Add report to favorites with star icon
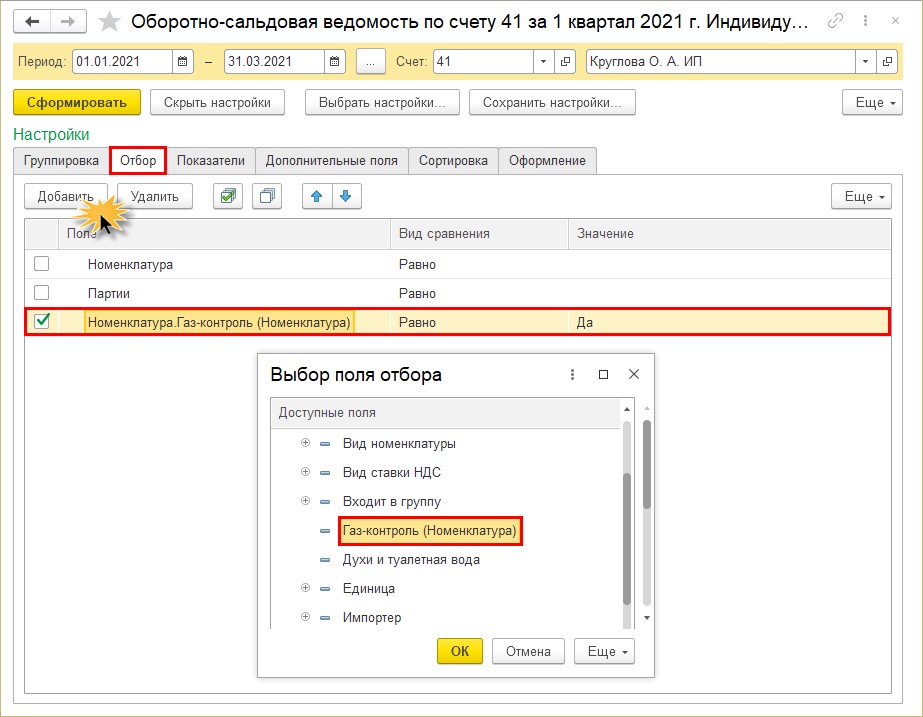 coord(110,21)
